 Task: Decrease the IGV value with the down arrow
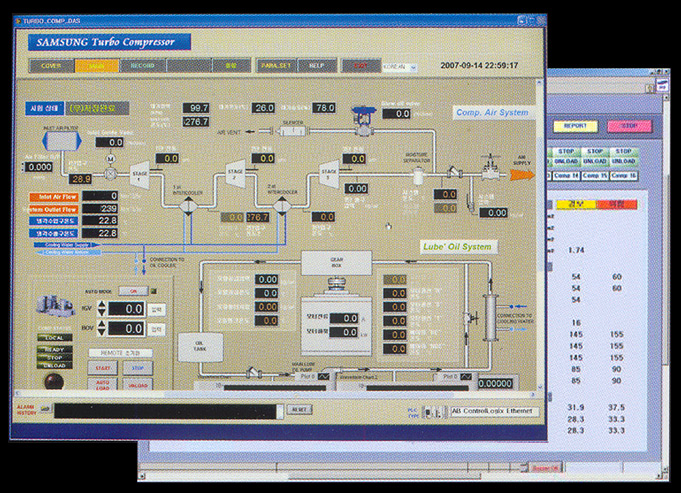click(101, 312)
